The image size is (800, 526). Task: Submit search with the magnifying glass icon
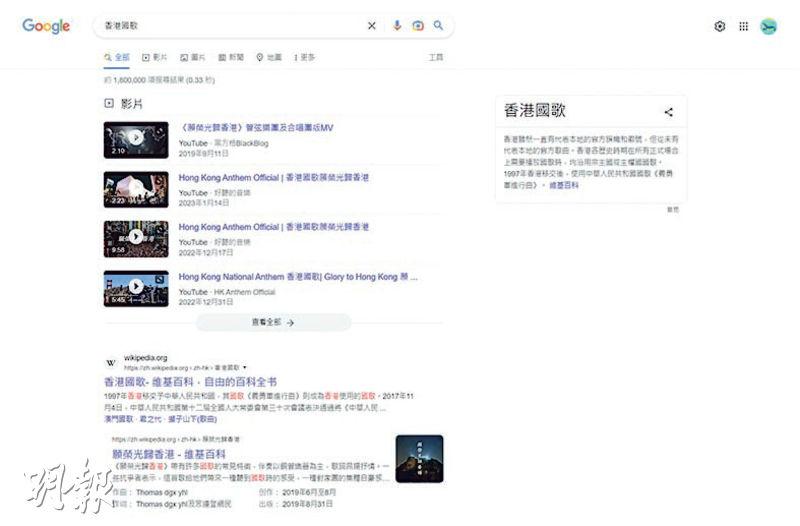coord(438,25)
